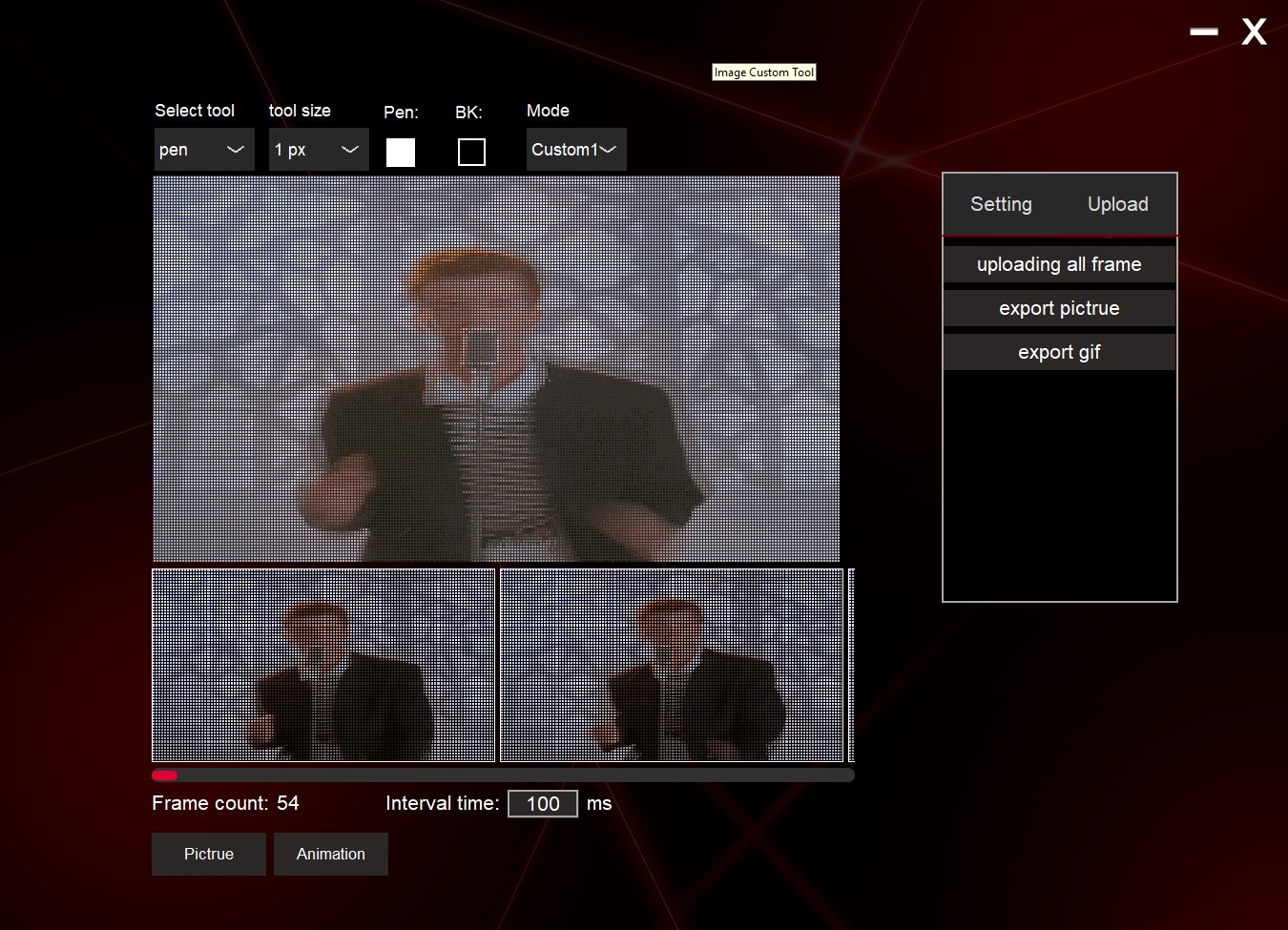Click the red frame scrollbar handle
Image resolution: width=1288 pixels, height=930 pixels.
click(x=165, y=775)
